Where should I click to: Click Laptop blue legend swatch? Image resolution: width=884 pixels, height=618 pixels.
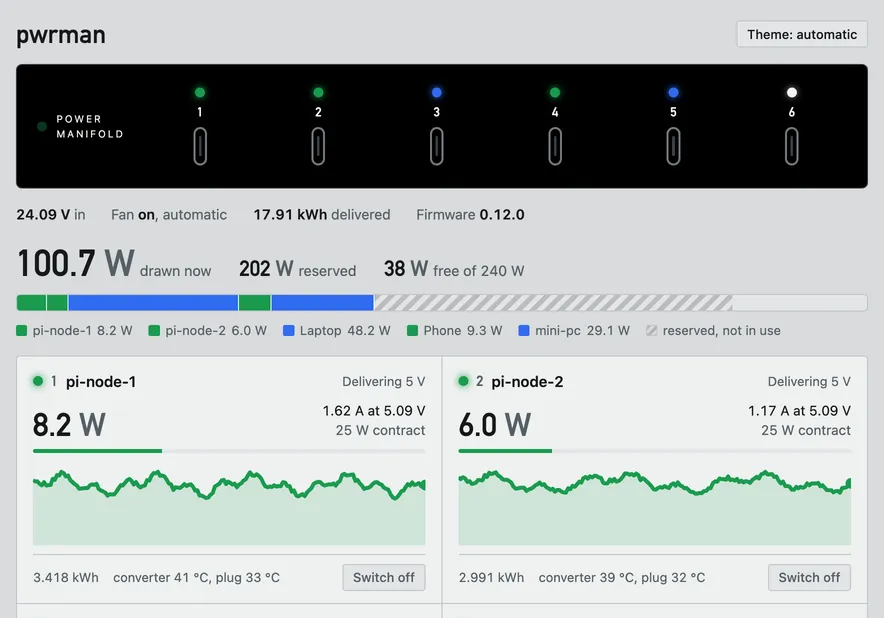point(289,330)
